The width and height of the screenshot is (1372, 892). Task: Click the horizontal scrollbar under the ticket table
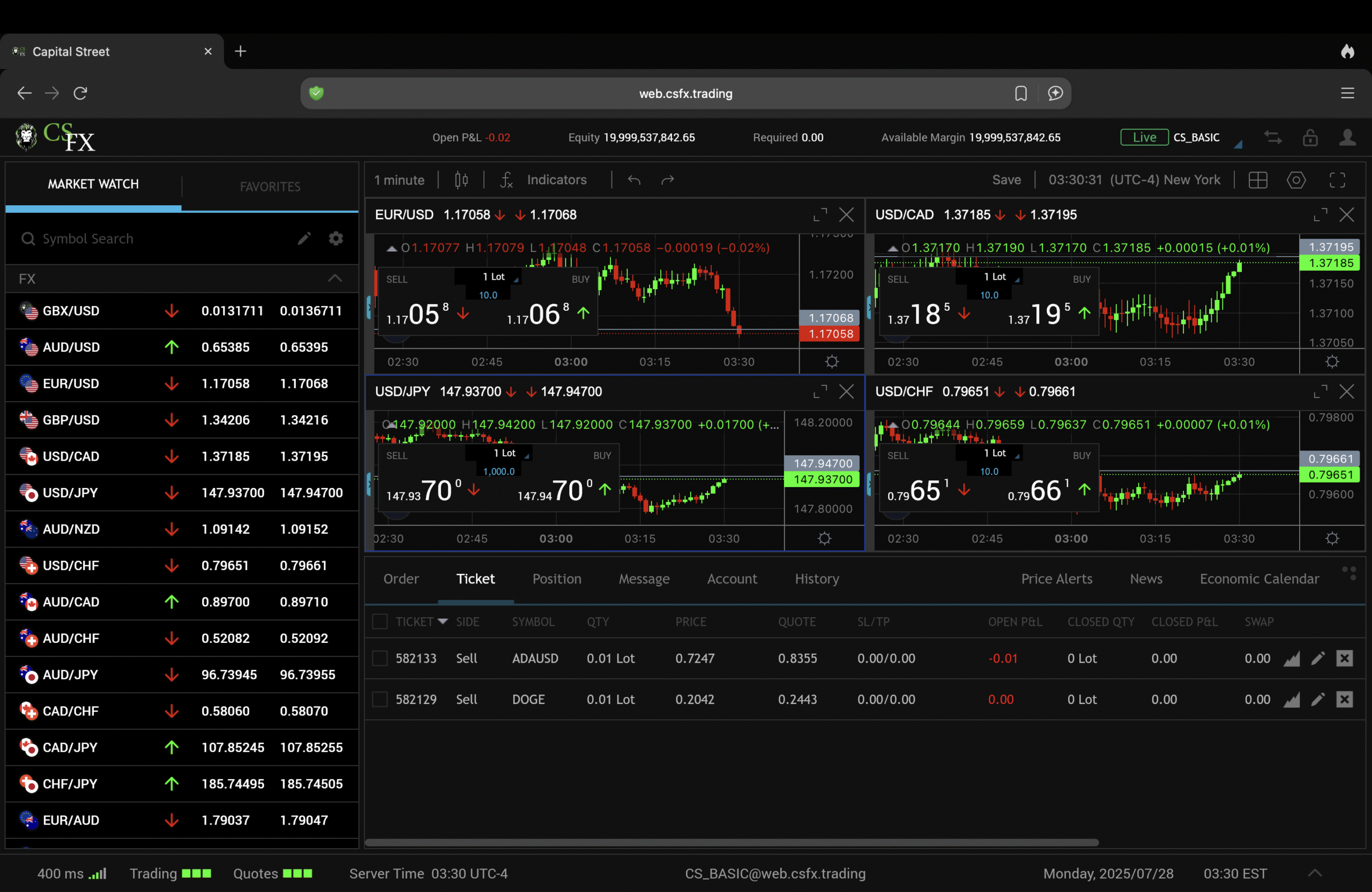(x=731, y=842)
